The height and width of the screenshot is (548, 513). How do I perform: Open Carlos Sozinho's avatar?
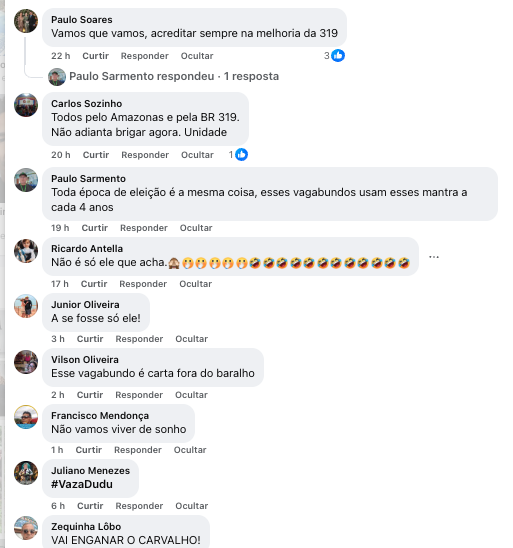(x=26, y=105)
